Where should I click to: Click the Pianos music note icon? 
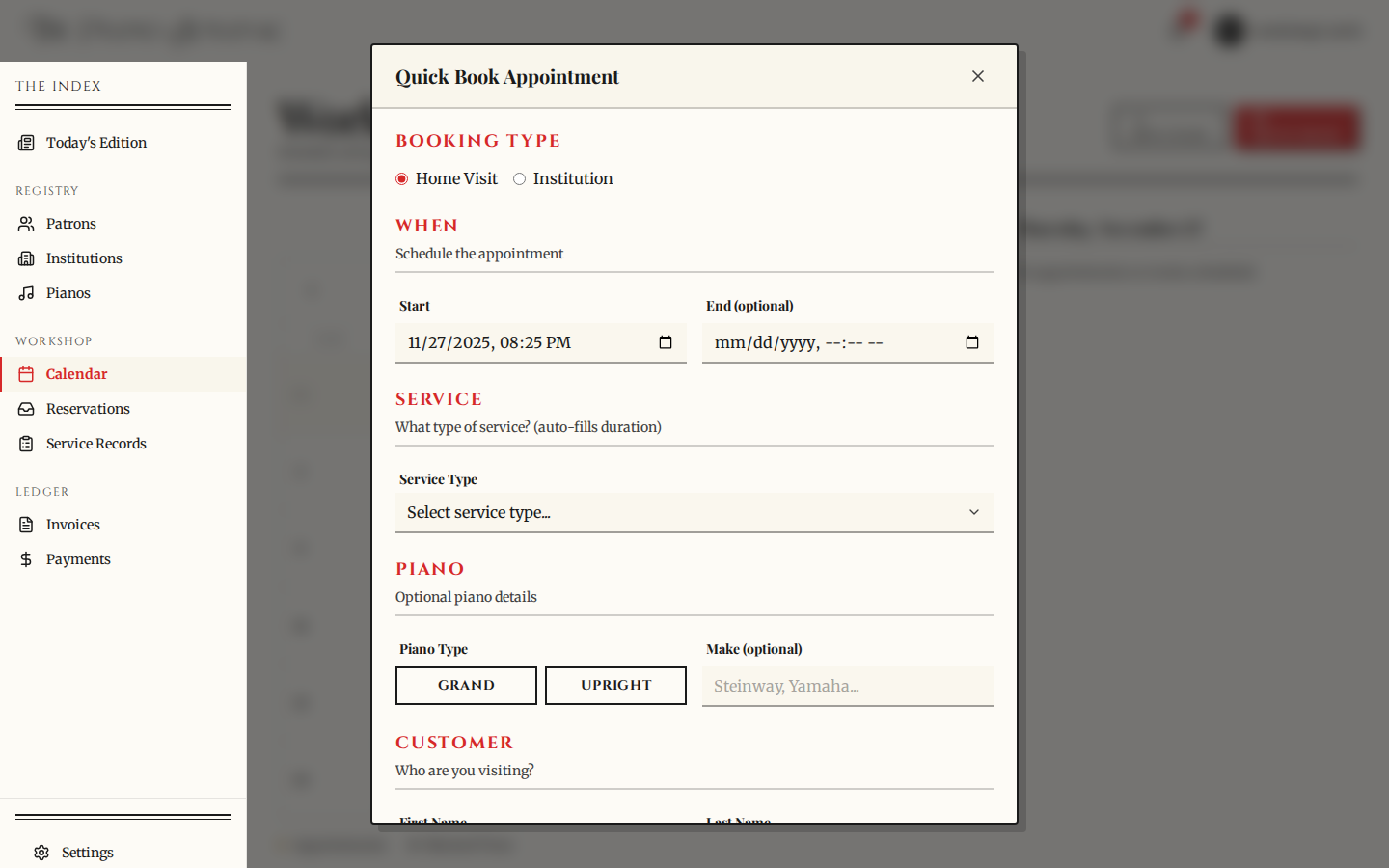[x=26, y=292]
